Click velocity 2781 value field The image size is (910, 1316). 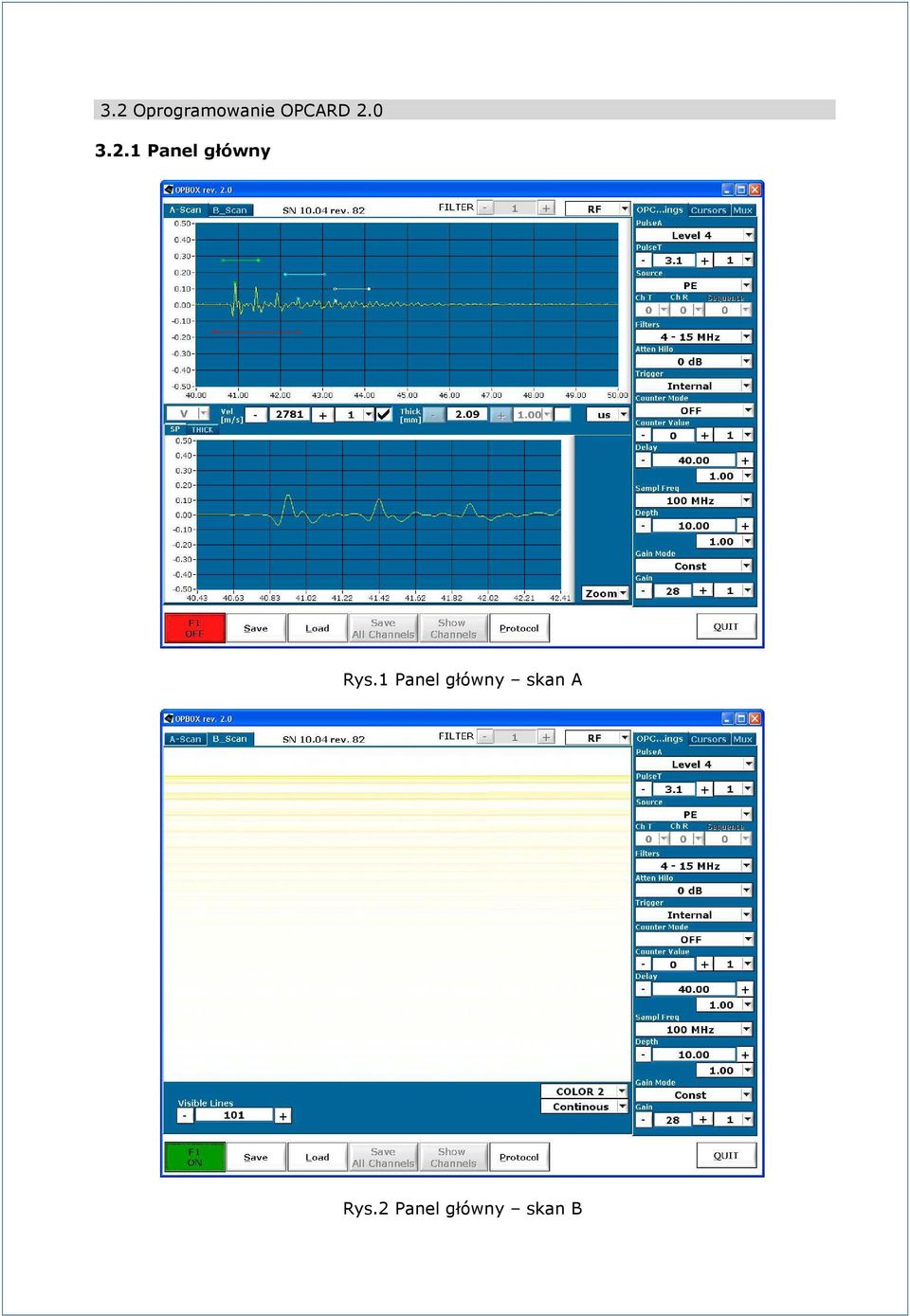[x=289, y=414]
